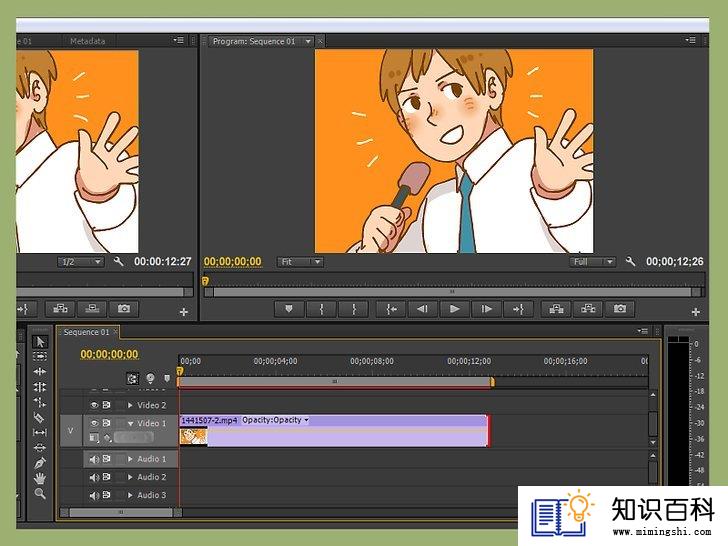This screenshot has width=728, height=546.
Task: Click Source monitor Overwrite button
Action: pos(92,309)
